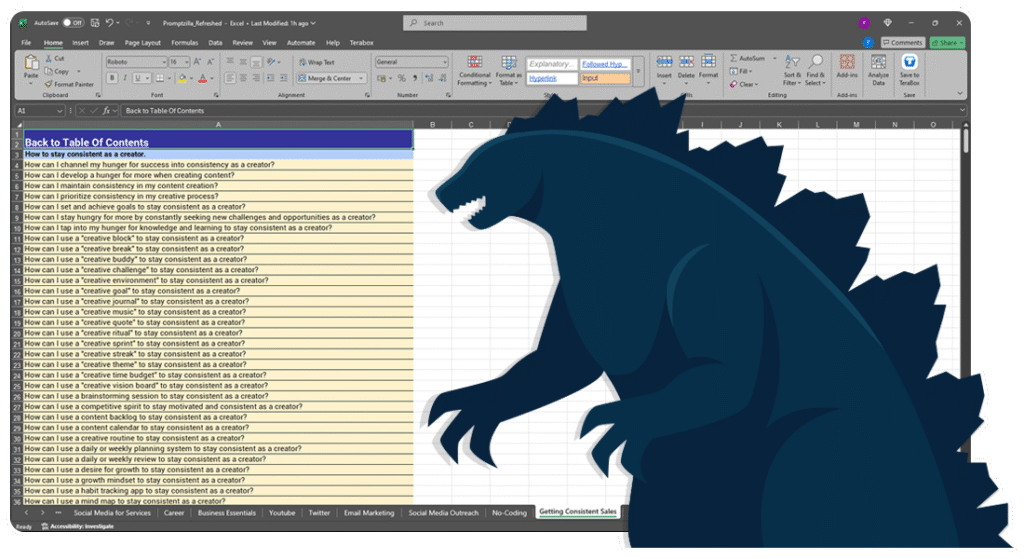Image resolution: width=1024 pixels, height=559 pixels.
Task: Click the red Font Color swatch
Action: click(202, 79)
